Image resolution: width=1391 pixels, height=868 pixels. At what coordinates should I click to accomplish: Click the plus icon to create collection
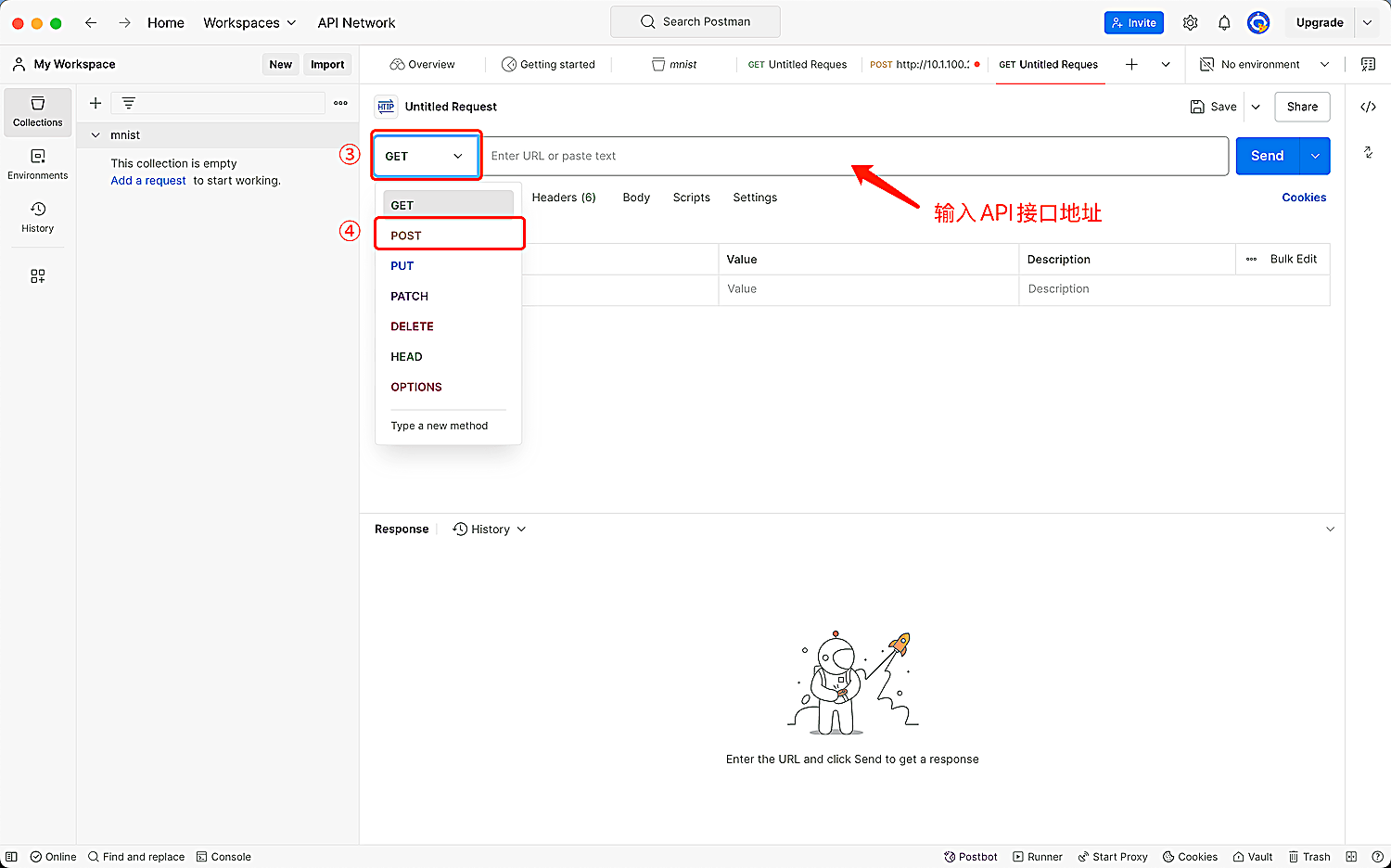[x=96, y=103]
